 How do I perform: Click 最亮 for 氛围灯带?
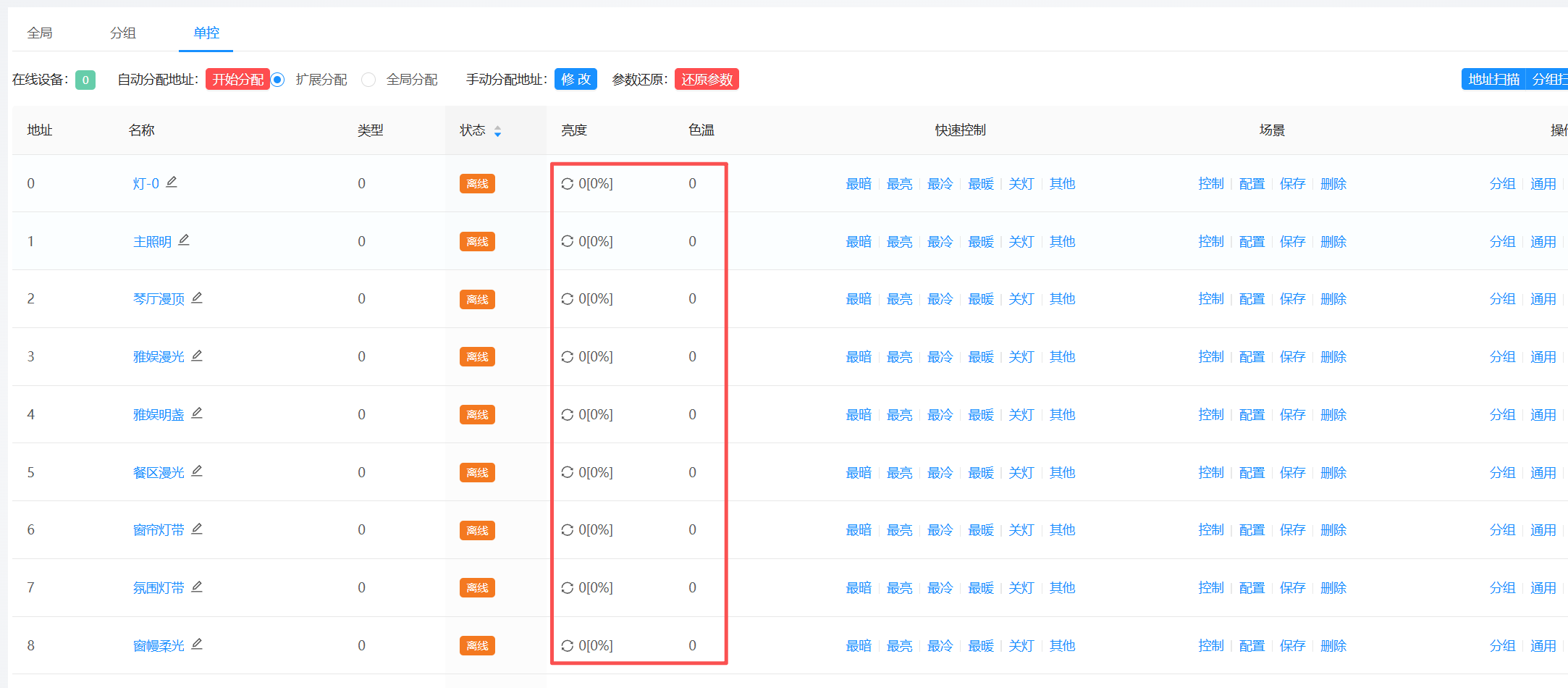(900, 588)
